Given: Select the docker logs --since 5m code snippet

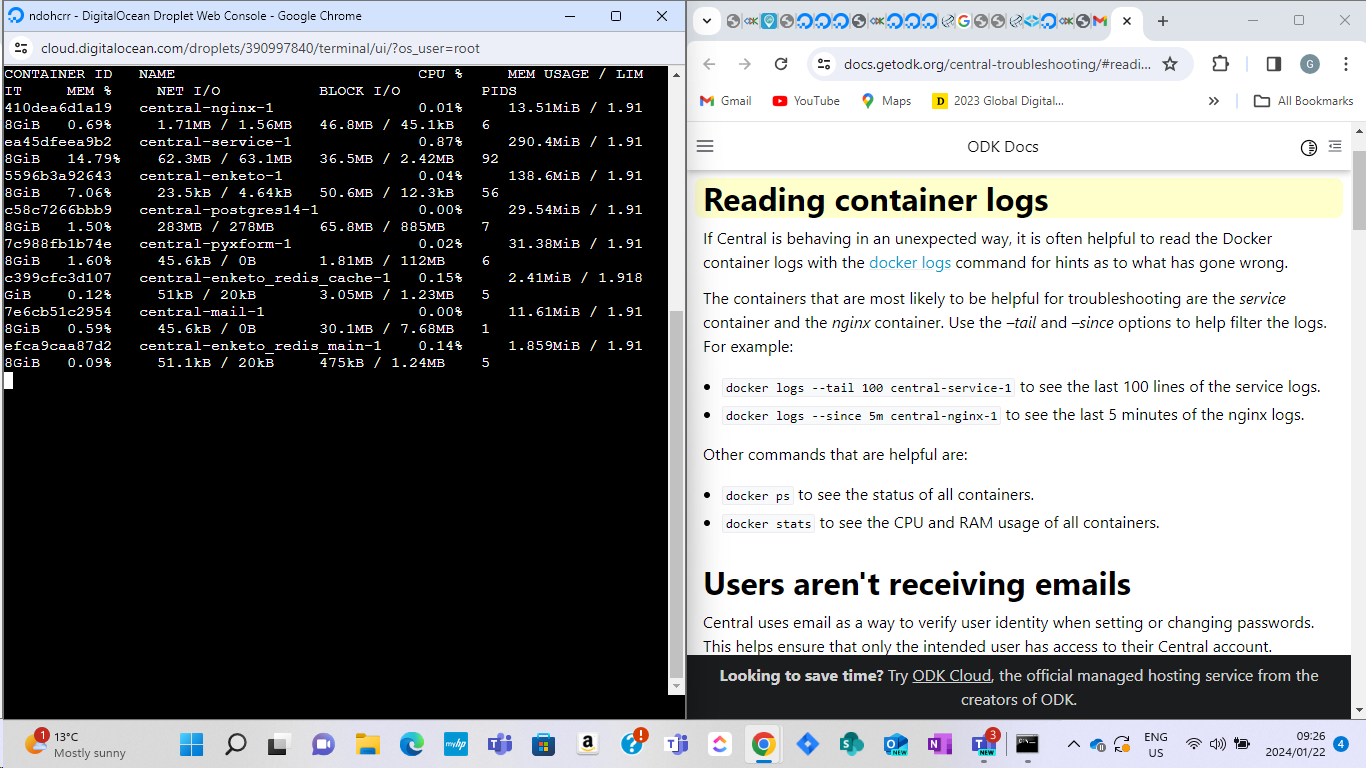Looking at the screenshot, I should coord(862,416).
